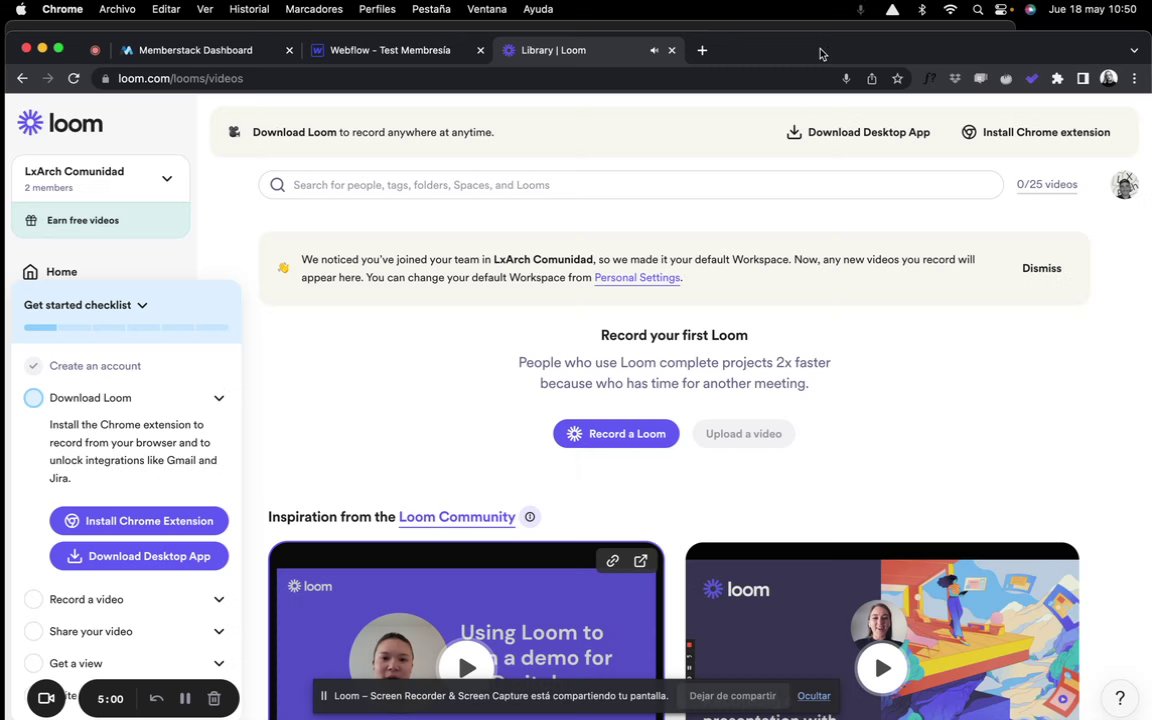Toggle Download Loom checklist circle

click(33, 397)
